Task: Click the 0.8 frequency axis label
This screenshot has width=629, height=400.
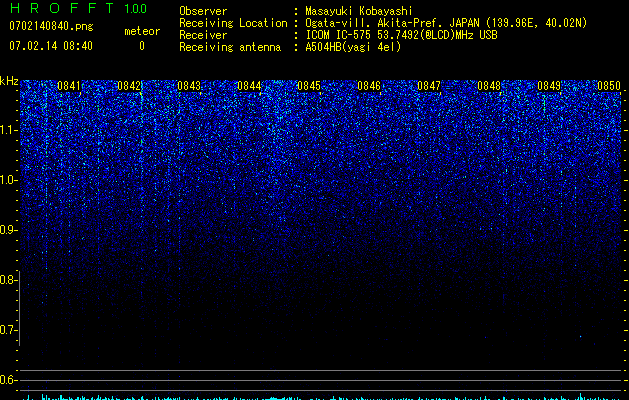Action: (x=8, y=280)
